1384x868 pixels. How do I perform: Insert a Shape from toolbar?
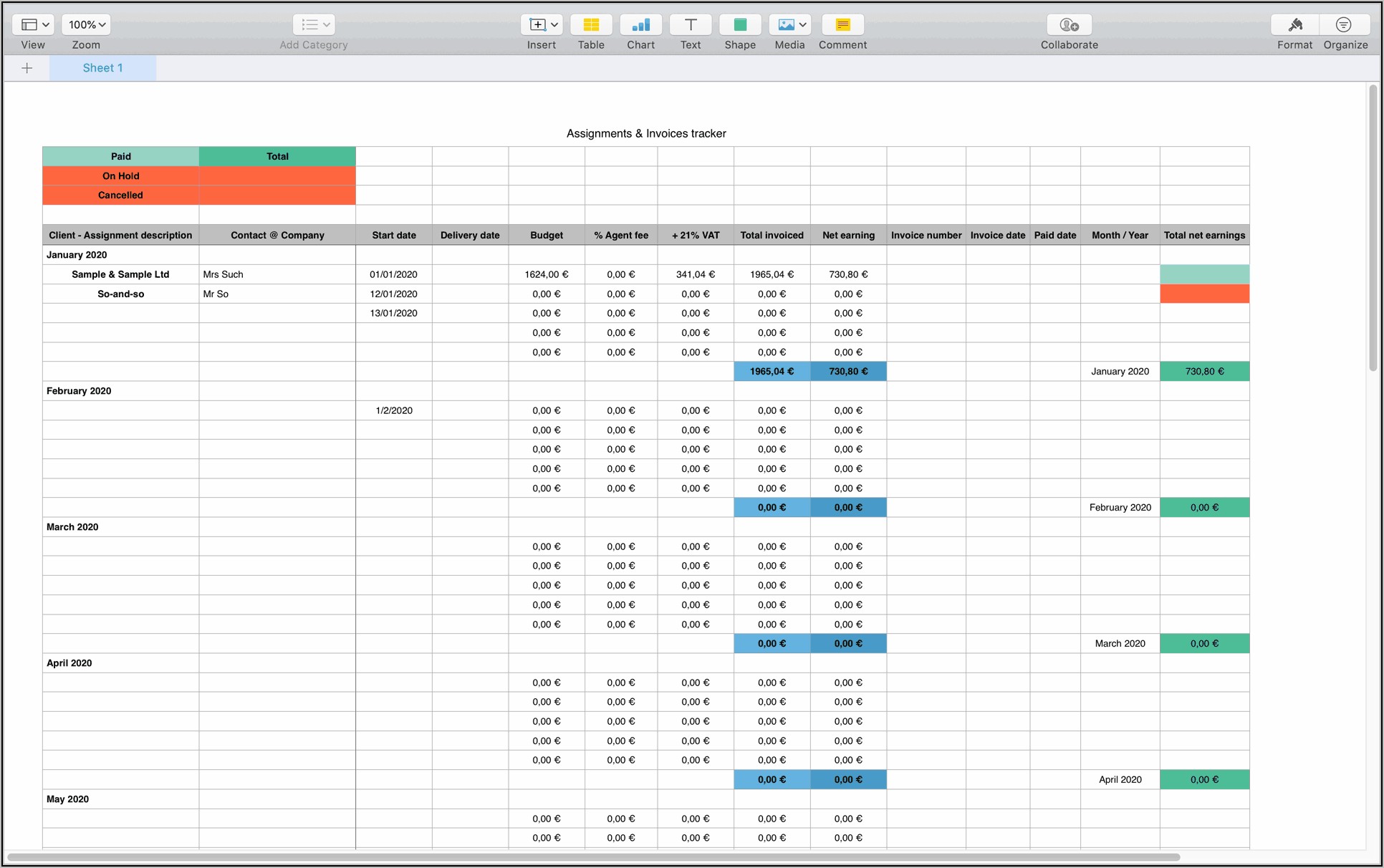[739, 25]
